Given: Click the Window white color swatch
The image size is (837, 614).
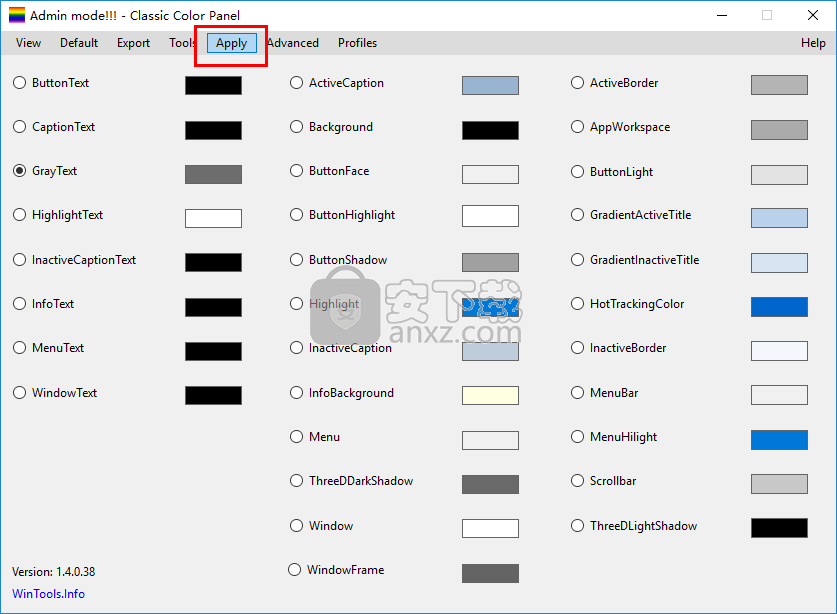Looking at the screenshot, I should 490,528.
